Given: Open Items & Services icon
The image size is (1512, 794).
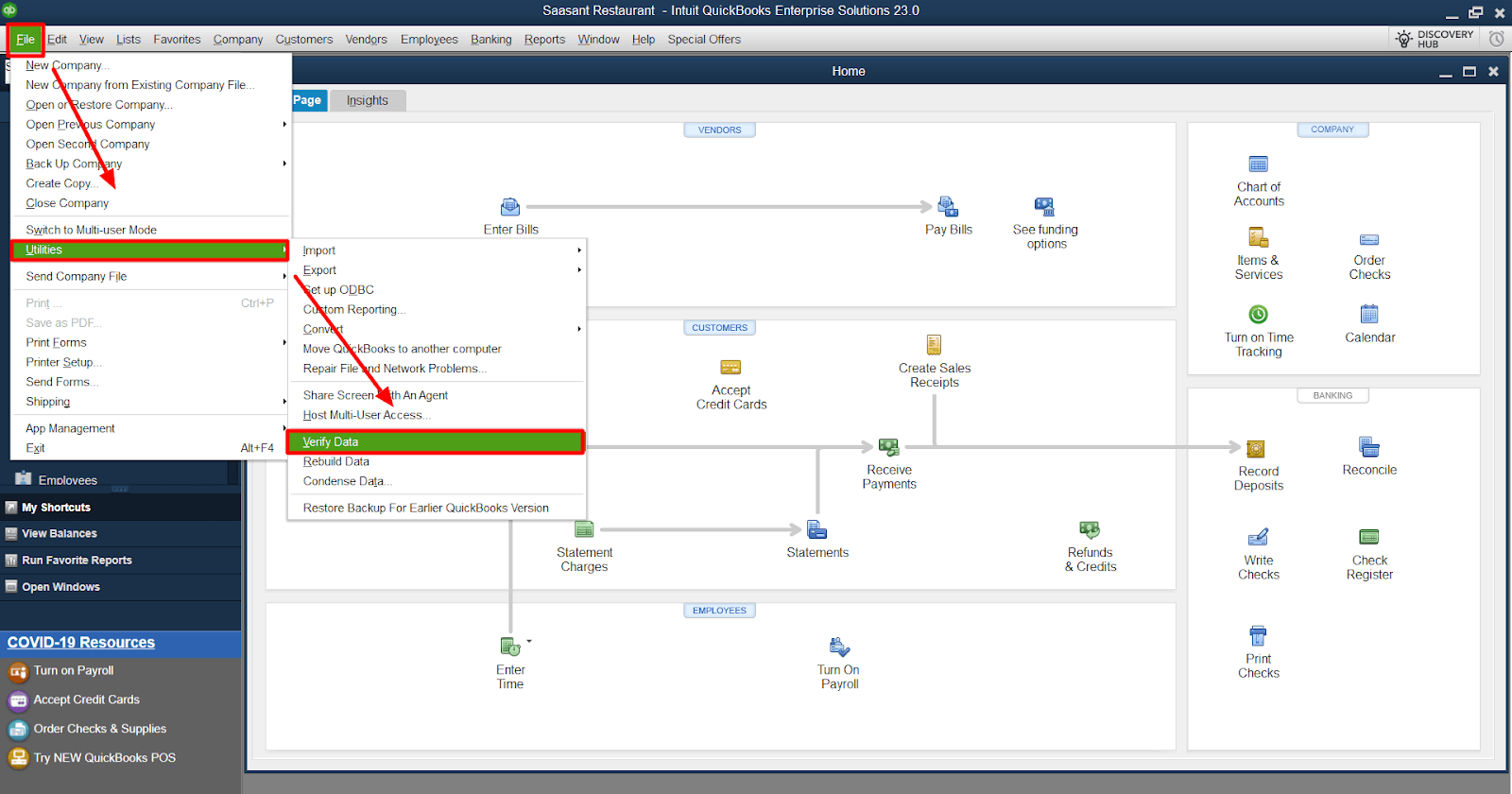Looking at the screenshot, I should click(x=1258, y=237).
